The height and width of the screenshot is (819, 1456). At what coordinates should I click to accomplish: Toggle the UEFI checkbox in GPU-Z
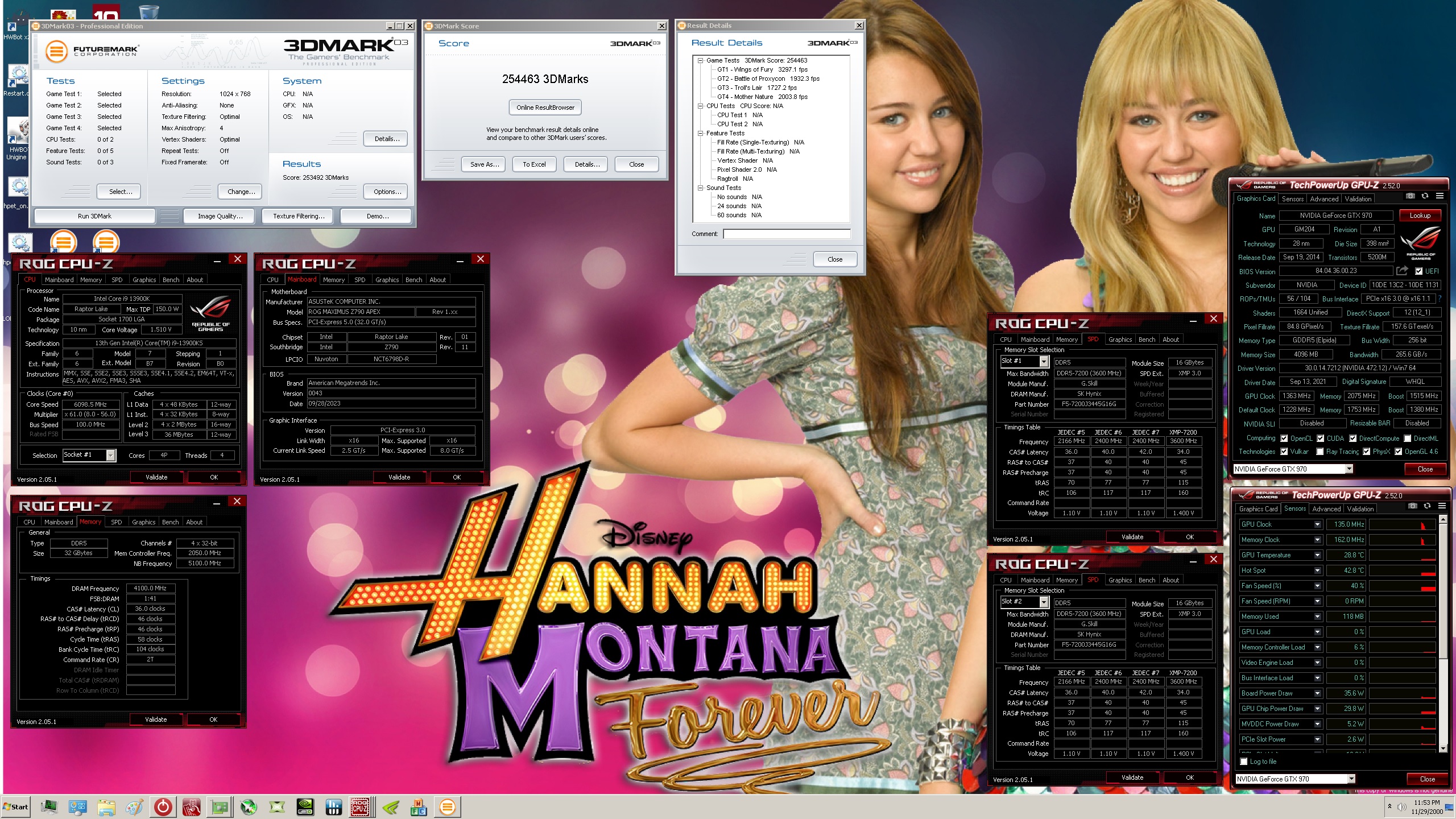pos(1418,271)
